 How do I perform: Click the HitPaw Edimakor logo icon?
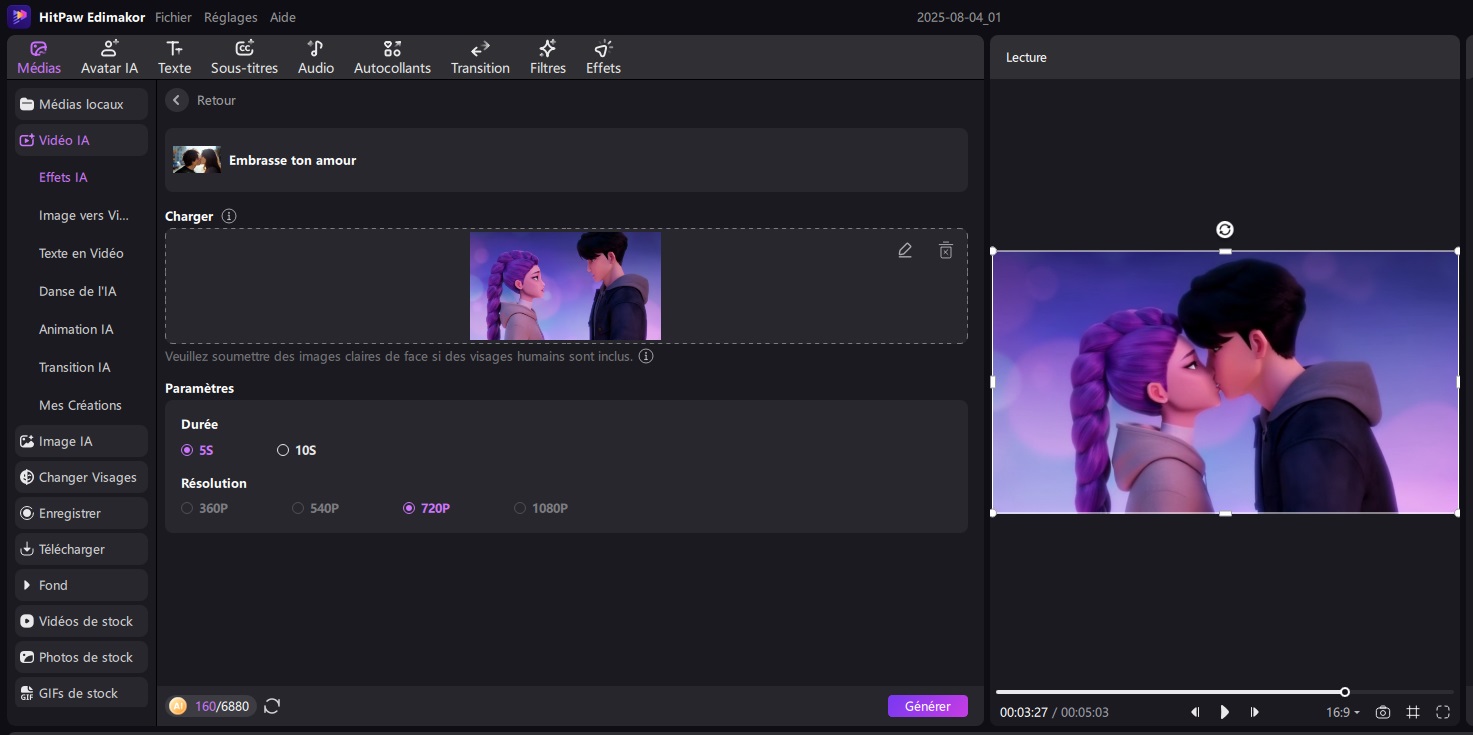click(19, 17)
